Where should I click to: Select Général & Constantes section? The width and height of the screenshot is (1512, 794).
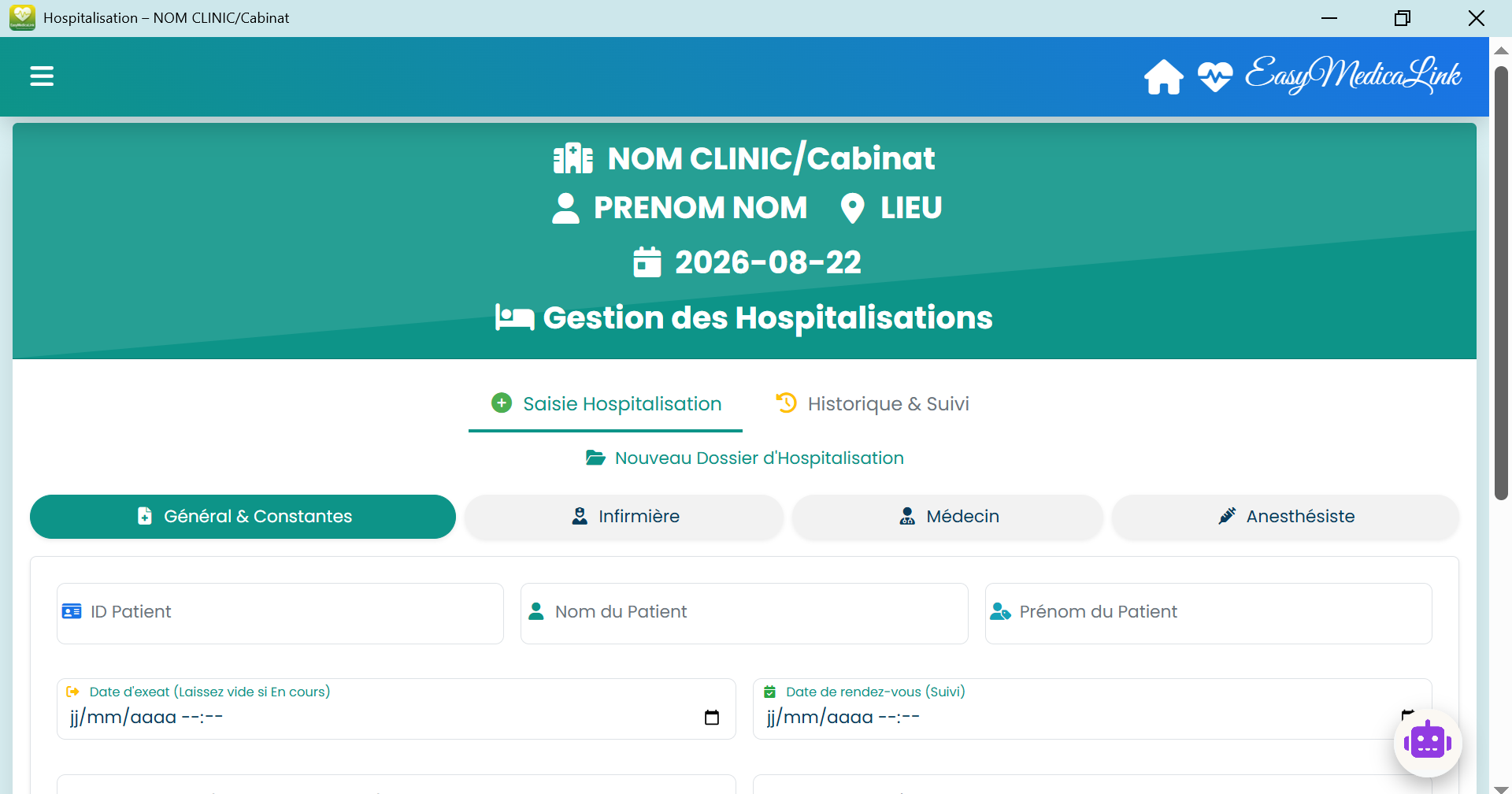tap(243, 517)
